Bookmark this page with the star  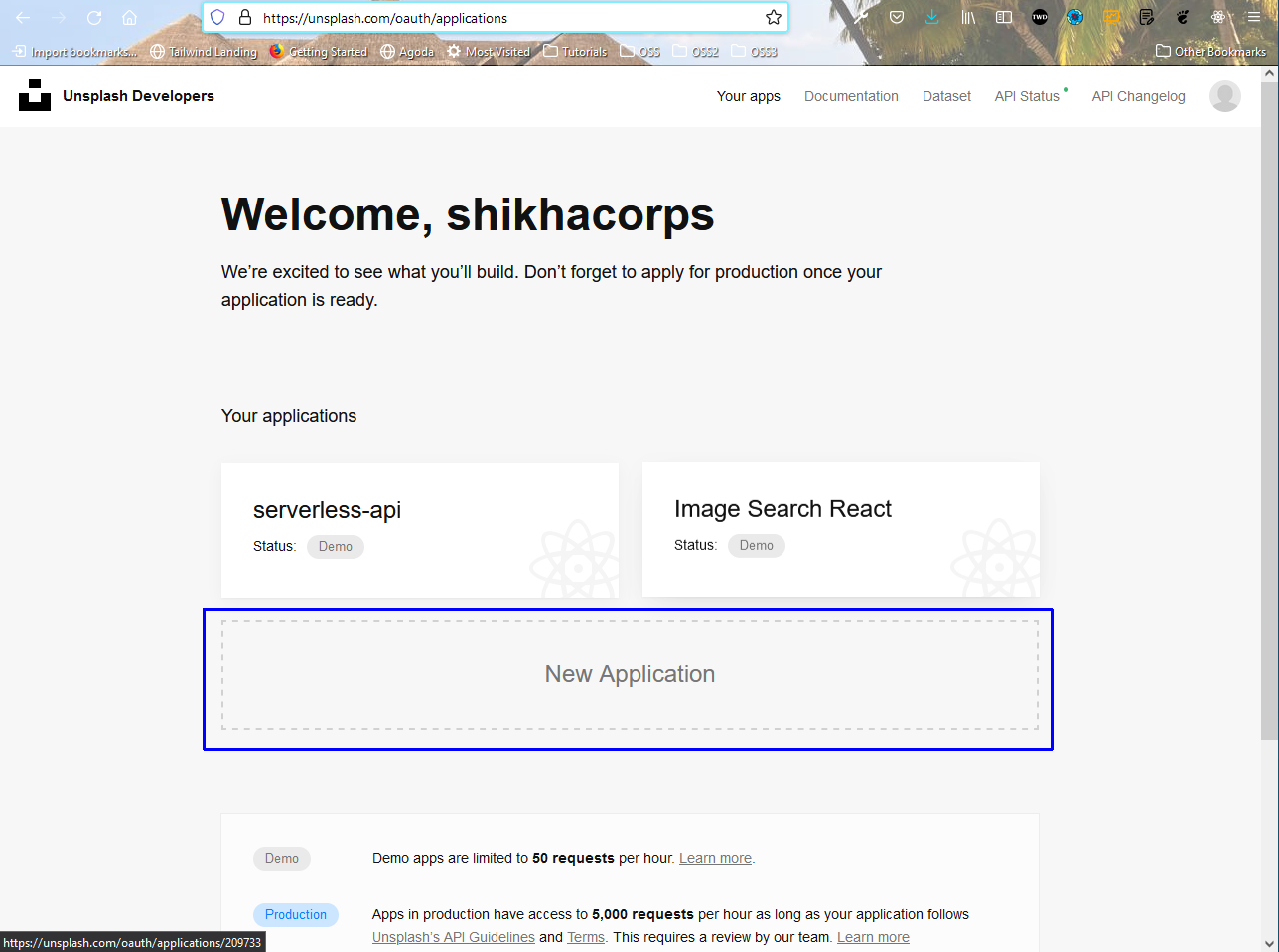[x=774, y=17]
